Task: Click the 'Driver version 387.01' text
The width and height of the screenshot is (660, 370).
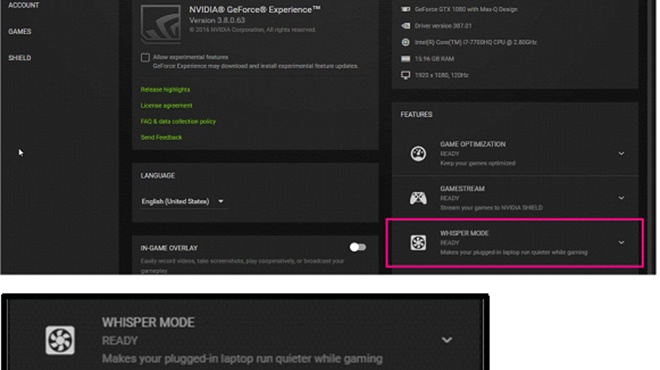Action: 443,26
